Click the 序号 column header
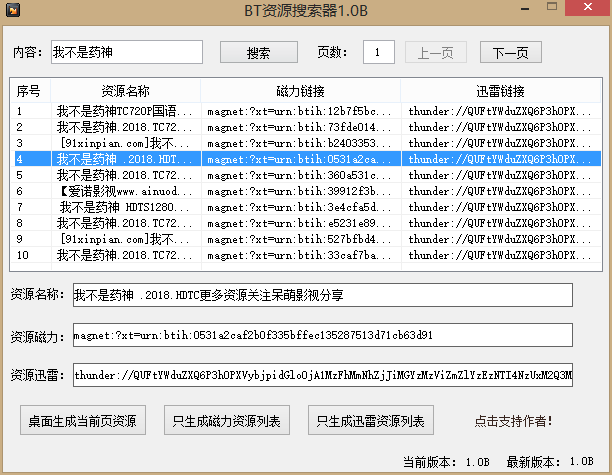Screen dimensions: 612x475 pos(28,91)
